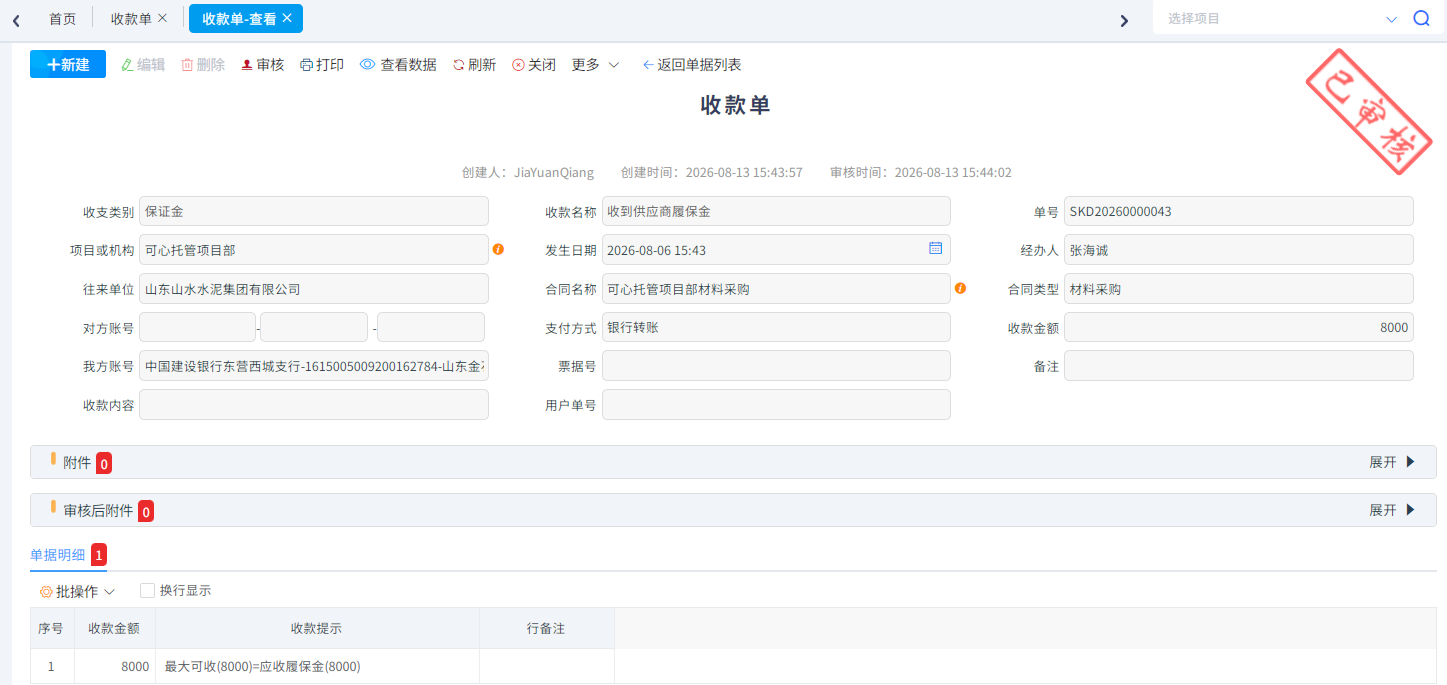Image resolution: width=1447 pixels, height=685 pixels.
Task: Expand the 审核后附件 section
Action: [1393, 510]
